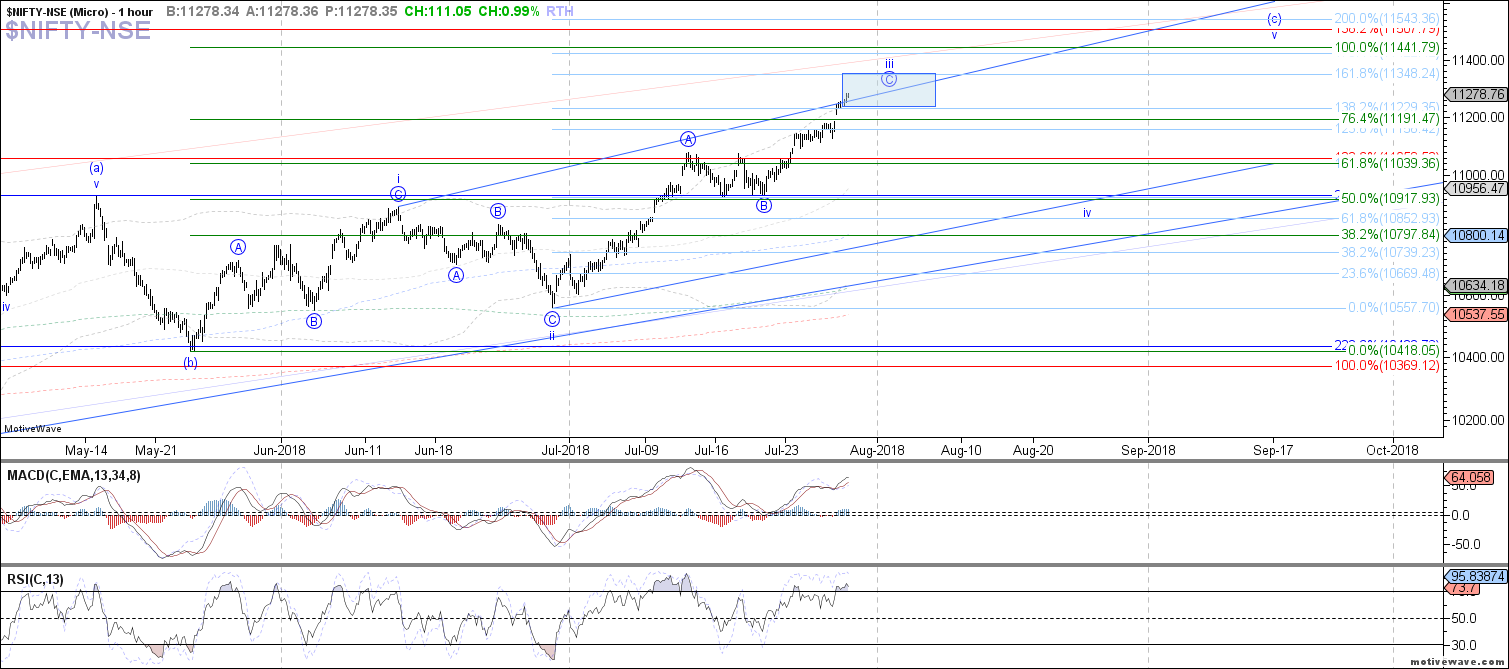The height and width of the screenshot is (669, 1509).
Task: Click the 76.4%(11191.47) Fibonacci label
Action: (x=1390, y=118)
